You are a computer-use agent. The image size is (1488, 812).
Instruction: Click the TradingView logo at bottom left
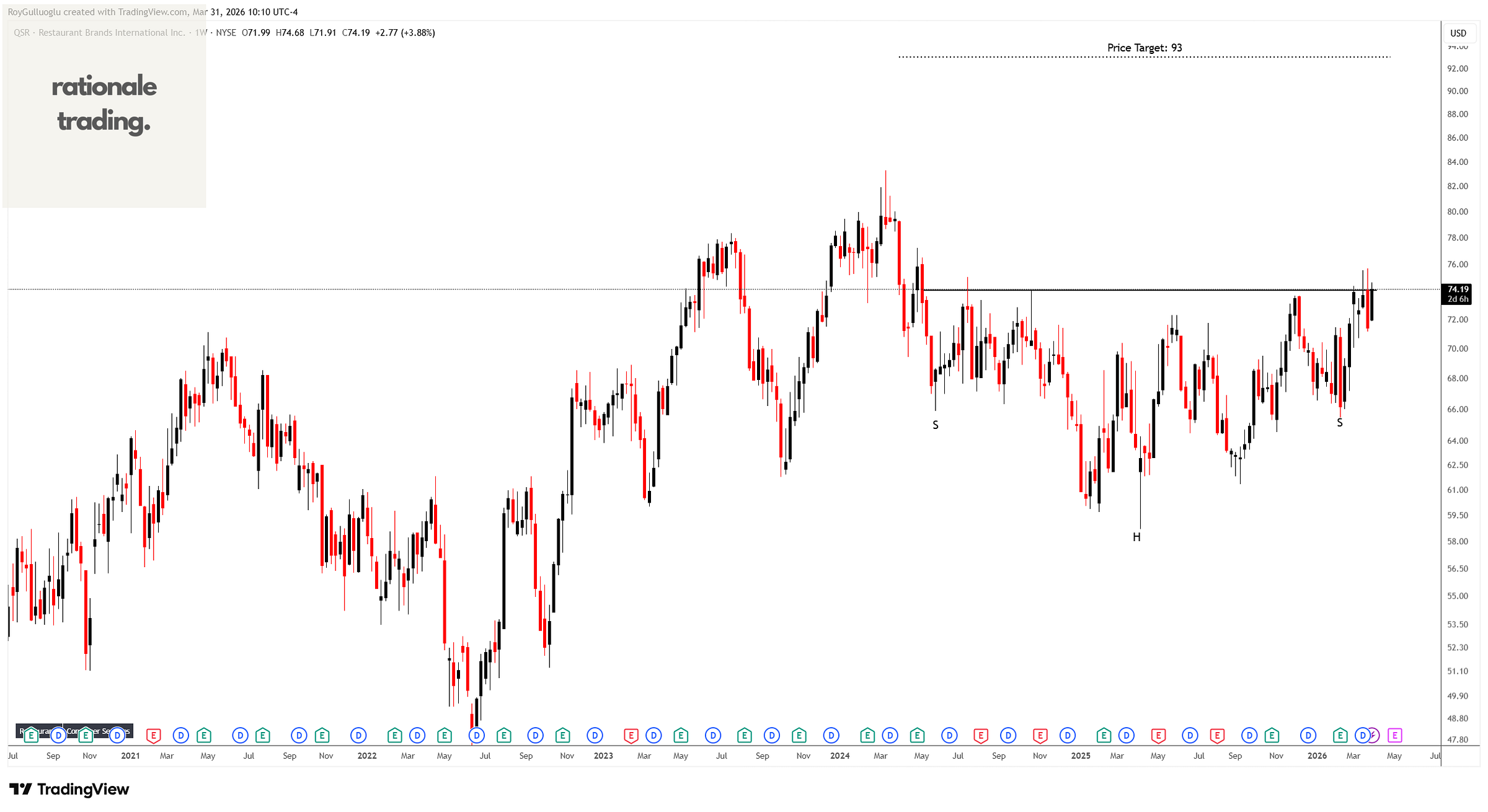point(69,789)
